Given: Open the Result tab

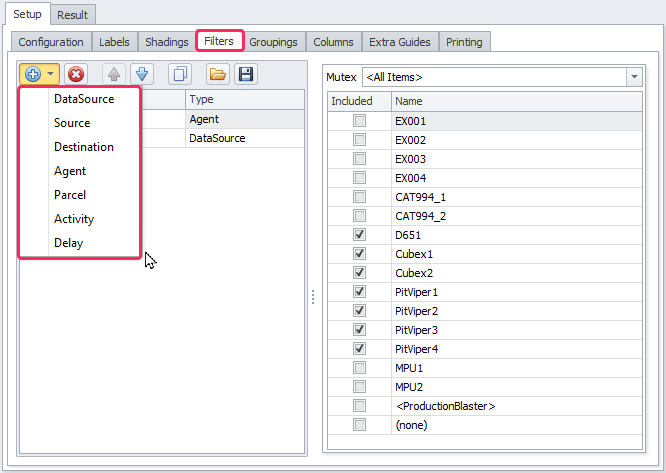Looking at the screenshot, I should click(x=72, y=15).
